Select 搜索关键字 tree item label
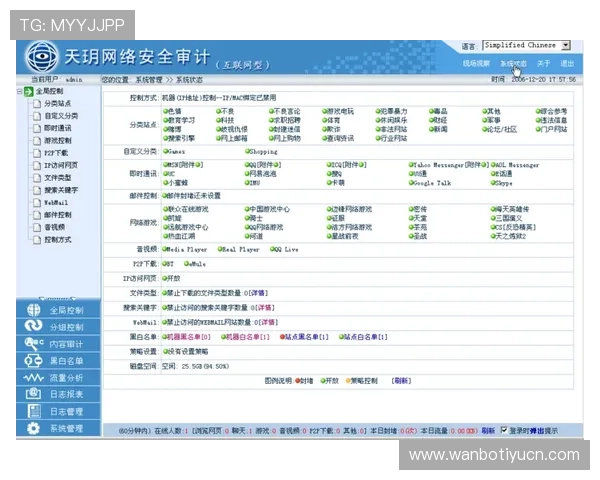600x480 pixels. coord(61,190)
